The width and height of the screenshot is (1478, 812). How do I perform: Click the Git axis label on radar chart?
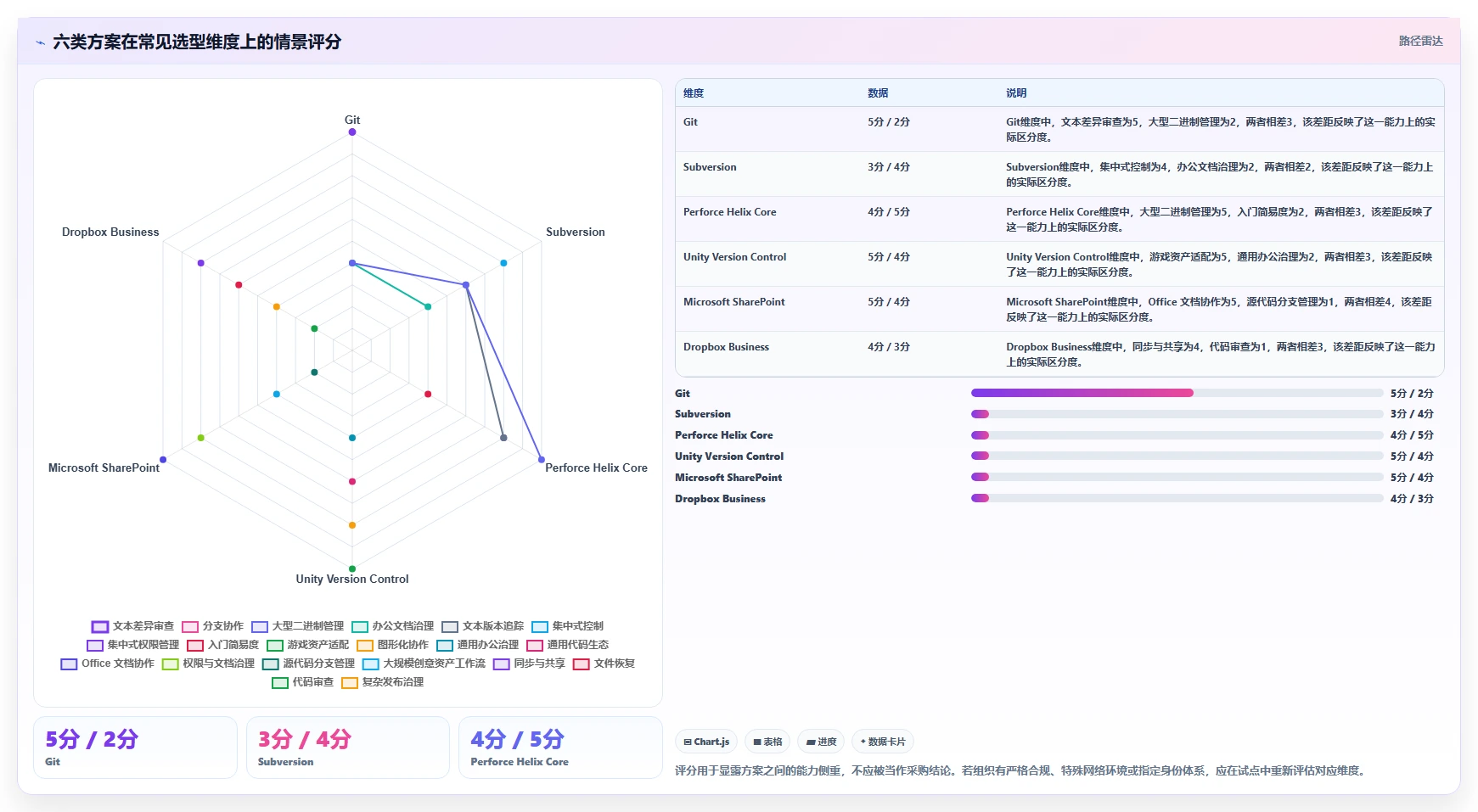[352, 120]
